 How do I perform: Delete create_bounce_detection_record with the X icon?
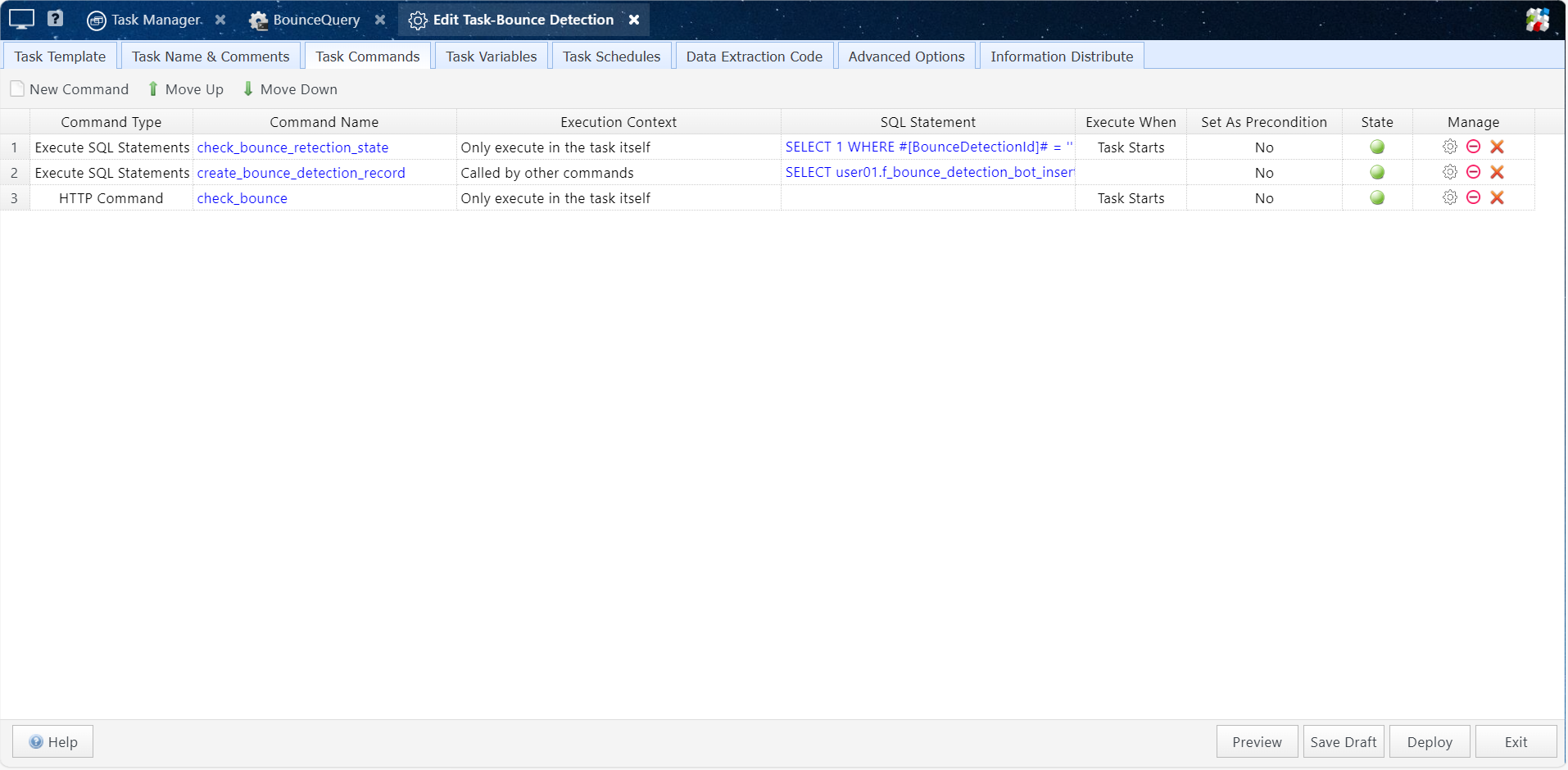coord(1497,172)
